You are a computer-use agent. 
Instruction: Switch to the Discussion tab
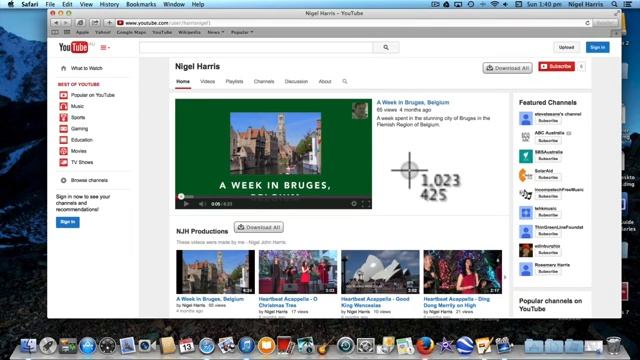click(296, 82)
